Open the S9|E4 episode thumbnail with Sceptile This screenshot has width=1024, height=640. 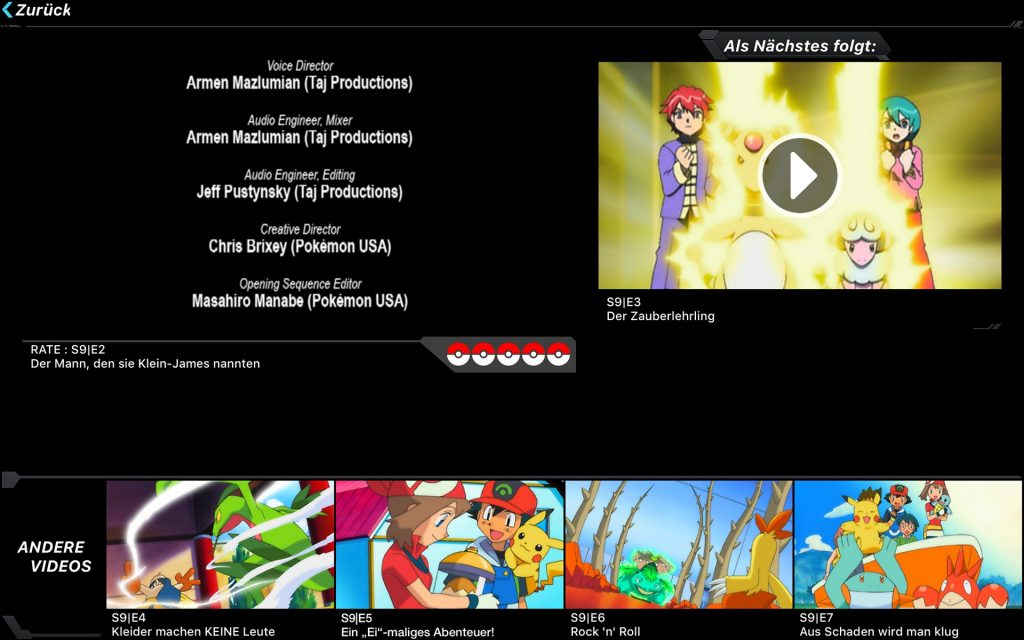[220, 544]
